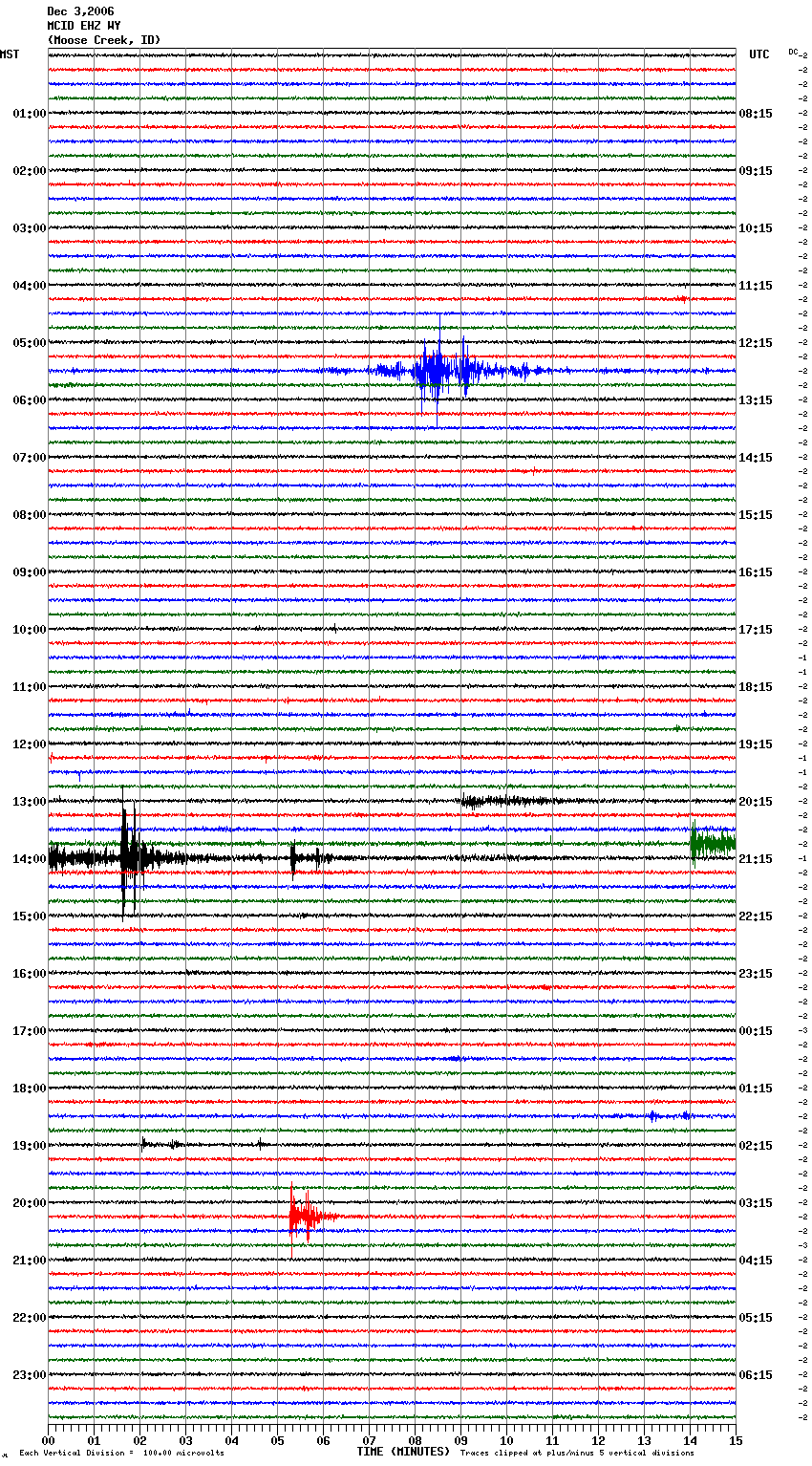Click the 08:15 UTC time label
Image resolution: width=812 pixels, height=1466 pixels.
pos(756,114)
